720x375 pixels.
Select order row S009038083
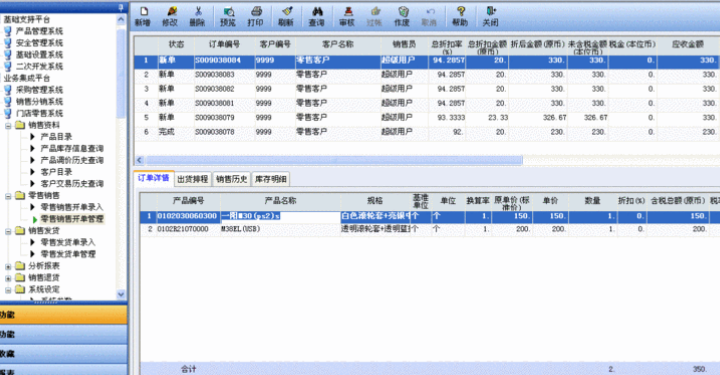[427, 74]
